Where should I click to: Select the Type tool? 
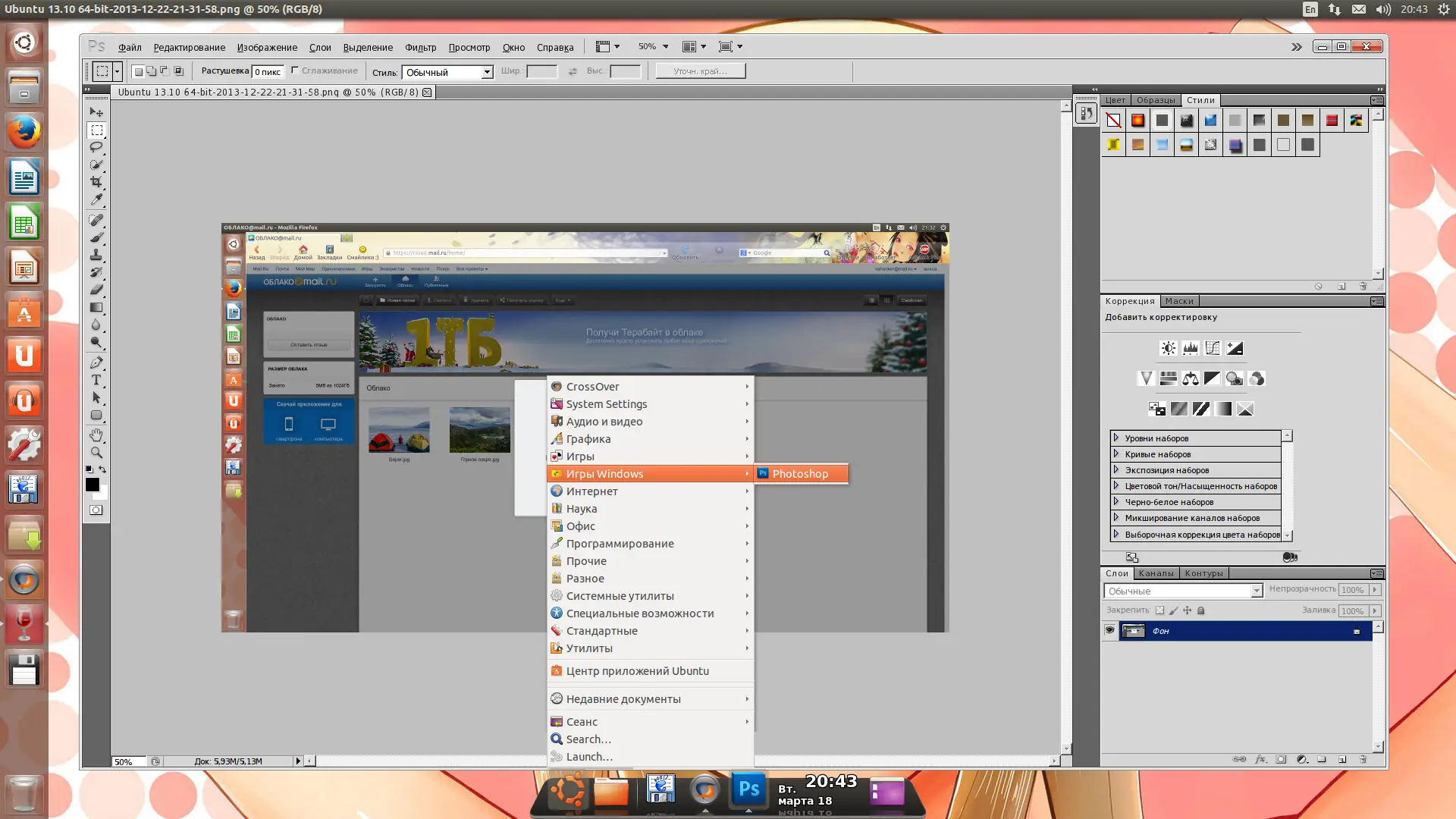(x=96, y=380)
